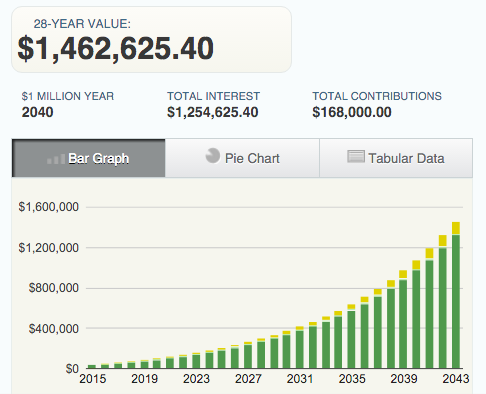
Task: Click the 2015 year label
Action: (93, 379)
